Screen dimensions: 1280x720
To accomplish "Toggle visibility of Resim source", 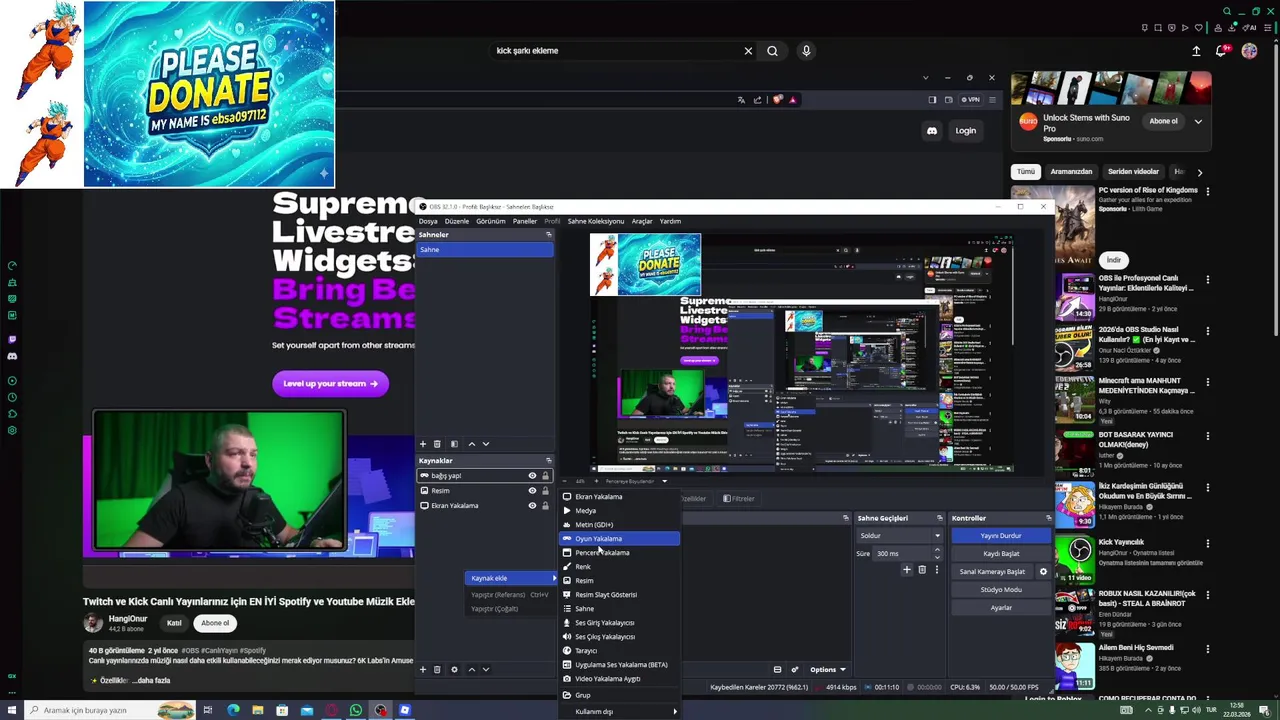I will (x=532, y=491).
